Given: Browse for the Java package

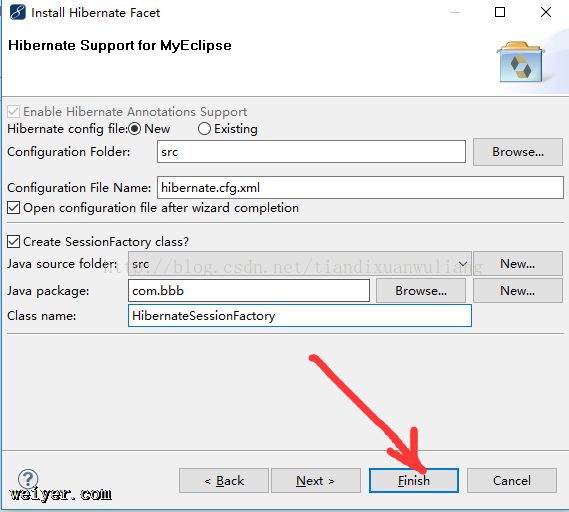Looking at the screenshot, I should (421, 291).
